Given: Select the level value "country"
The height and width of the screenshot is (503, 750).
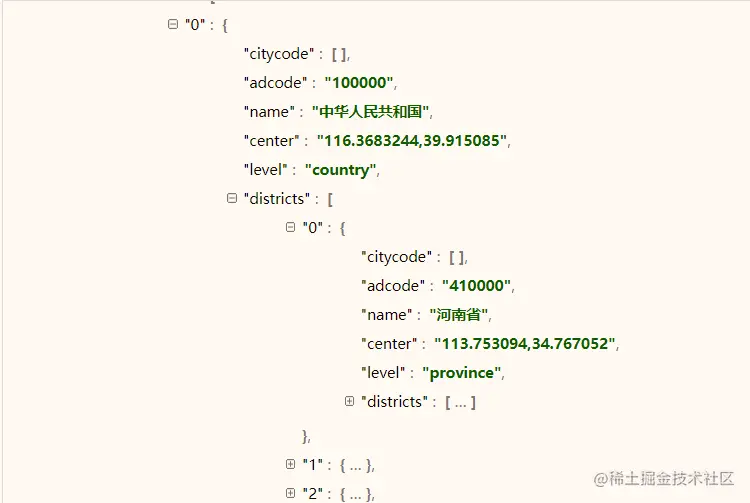Looking at the screenshot, I should [x=341, y=169].
